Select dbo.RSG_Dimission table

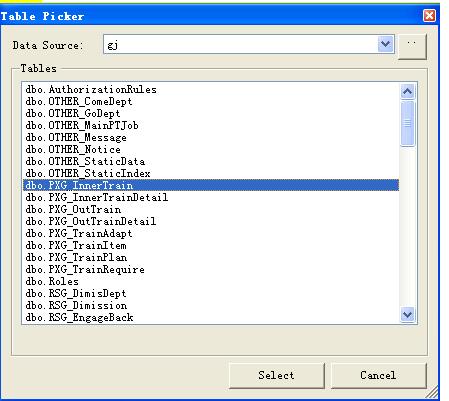(x=211, y=305)
